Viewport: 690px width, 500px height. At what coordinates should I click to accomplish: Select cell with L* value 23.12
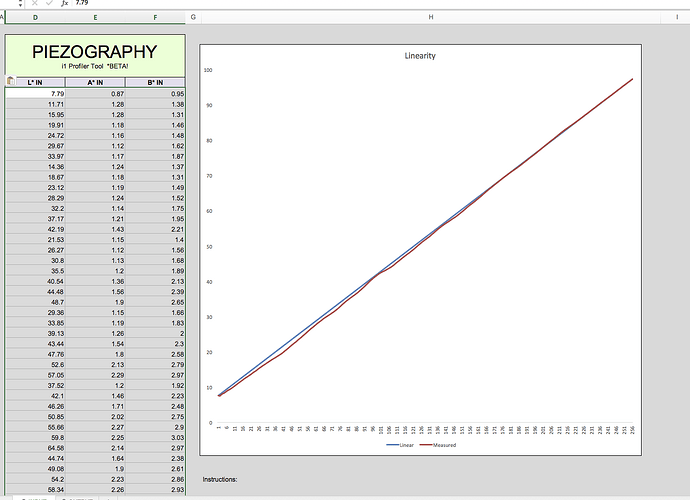(x=35, y=188)
